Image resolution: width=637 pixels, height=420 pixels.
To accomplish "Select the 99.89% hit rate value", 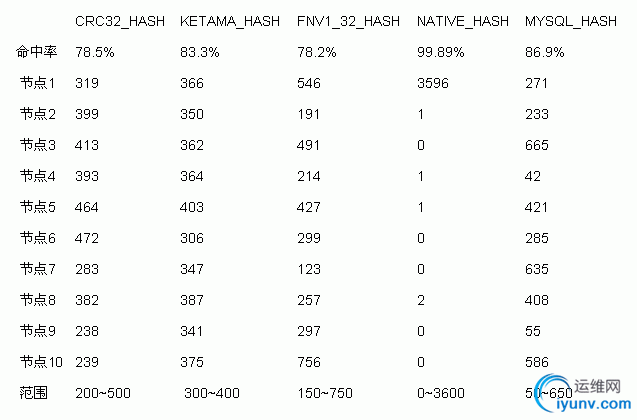I will click(440, 52).
